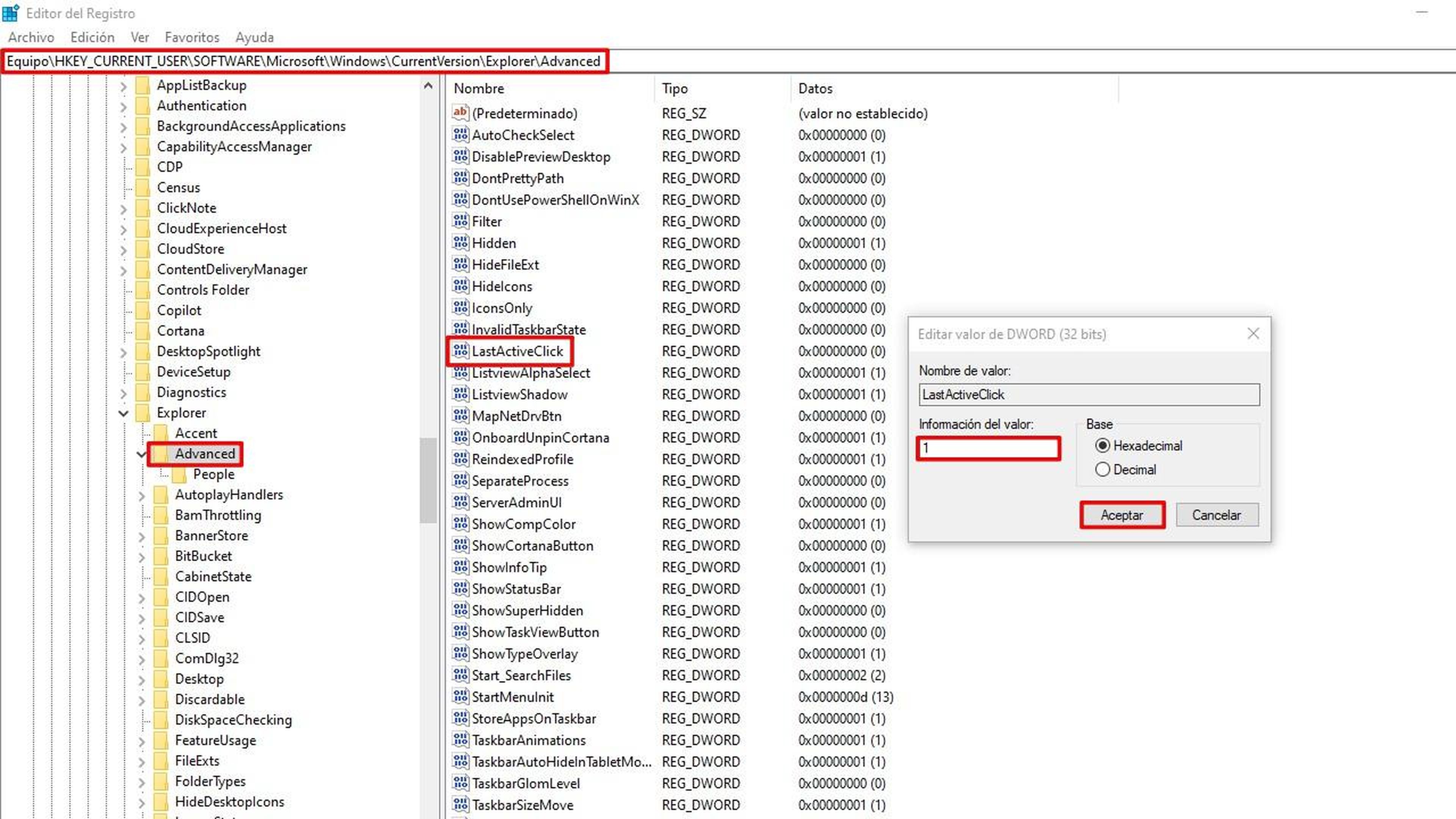
Task: Close the Editar valor de DWORD dialog
Action: [x=1253, y=334]
